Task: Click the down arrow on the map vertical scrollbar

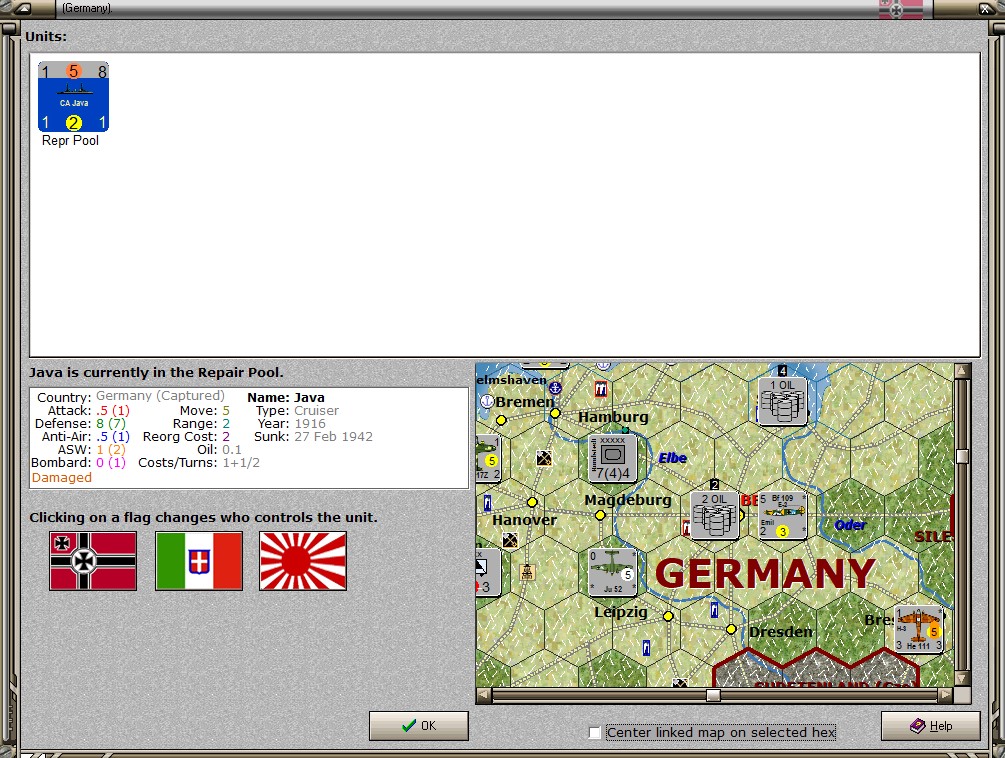Action: (963, 680)
